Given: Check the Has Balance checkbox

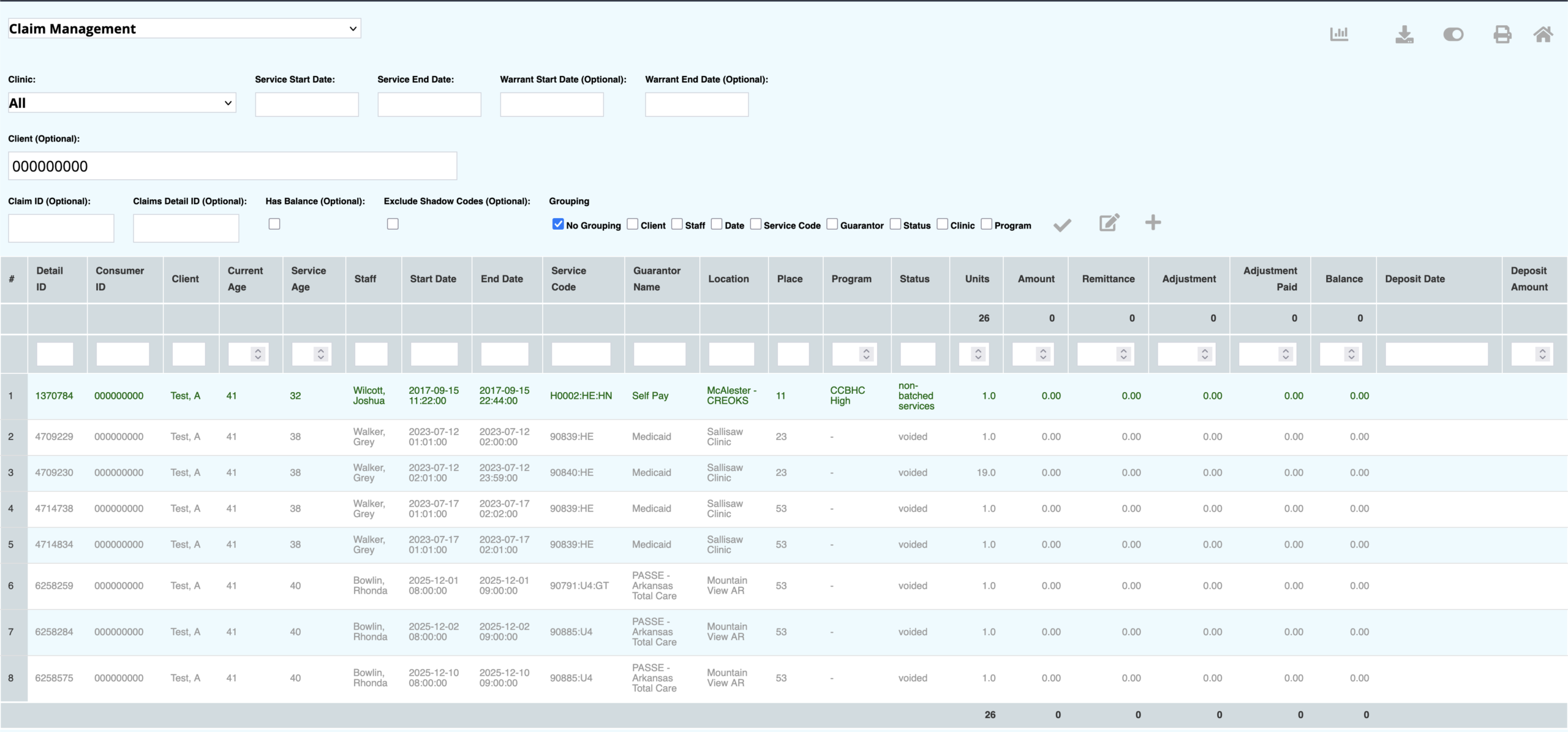Looking at the screenshot, I should 274,224.
